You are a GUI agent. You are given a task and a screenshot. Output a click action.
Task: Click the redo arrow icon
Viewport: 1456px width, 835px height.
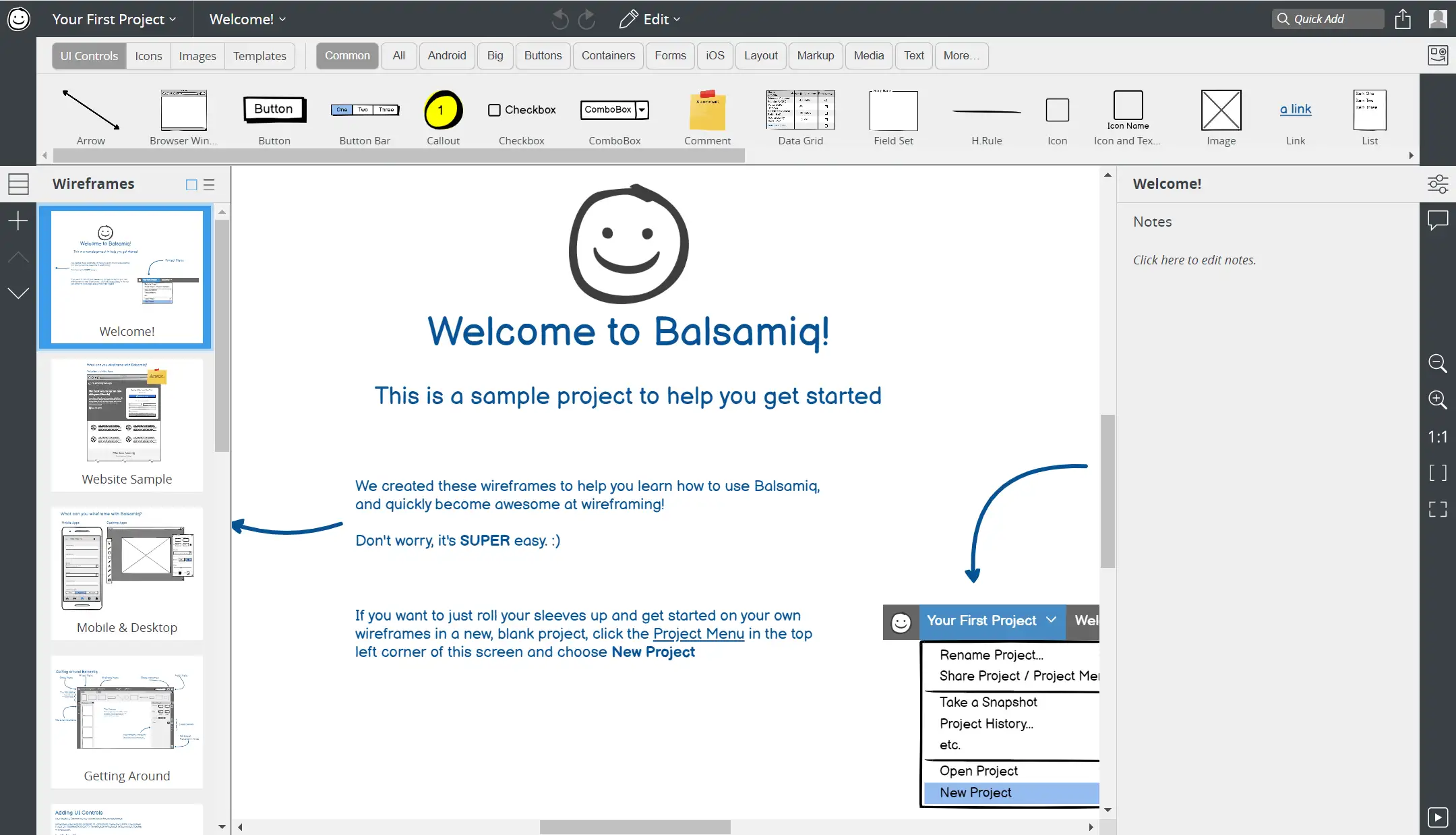pyautogui.click(x=587, y=20)
